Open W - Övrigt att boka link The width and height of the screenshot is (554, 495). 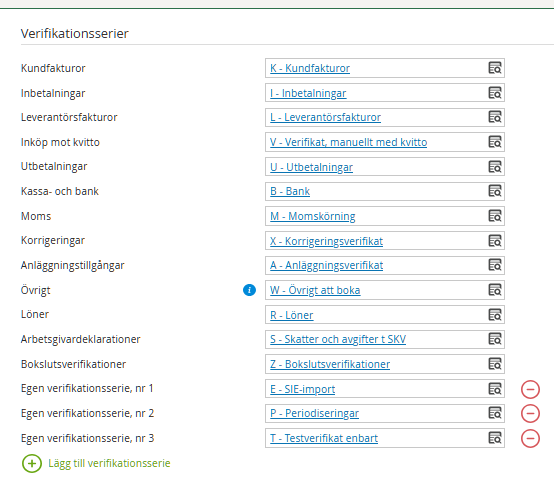tap(315, 290)
